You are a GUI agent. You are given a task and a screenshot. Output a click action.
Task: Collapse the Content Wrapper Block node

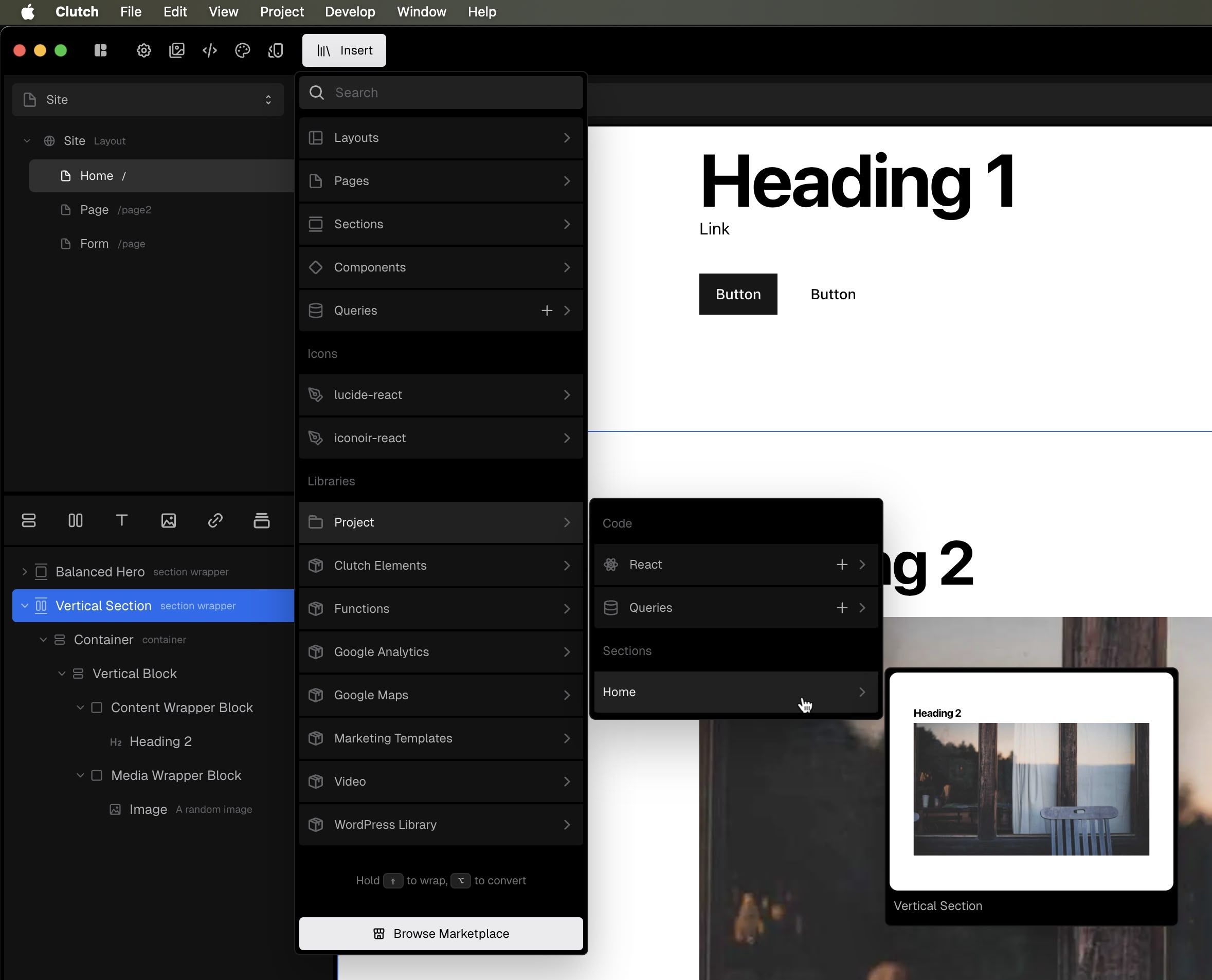pyautogui.click(x=80, y=707)
